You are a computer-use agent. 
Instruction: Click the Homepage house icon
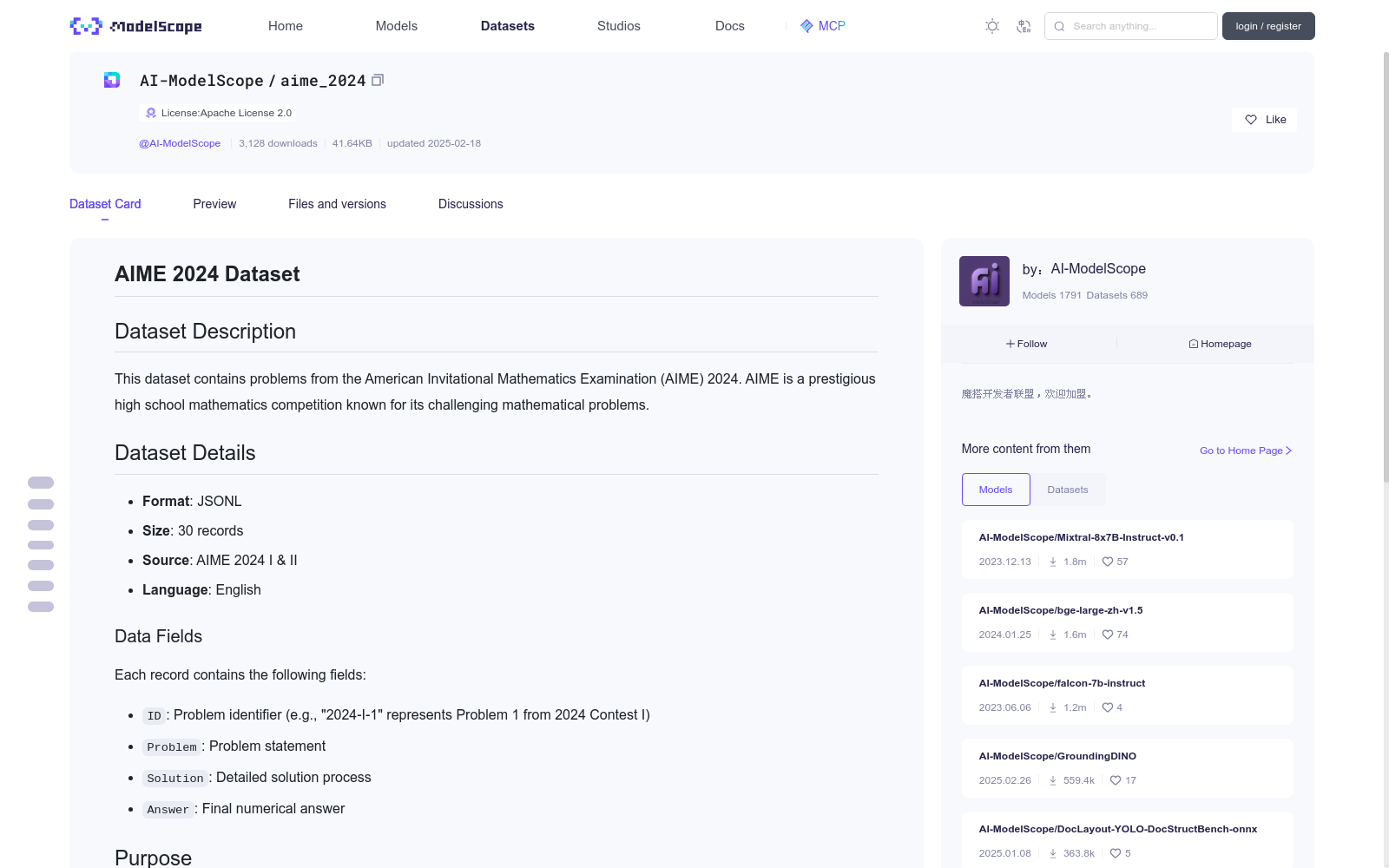pyautogui.click(x=1194, y=344)
